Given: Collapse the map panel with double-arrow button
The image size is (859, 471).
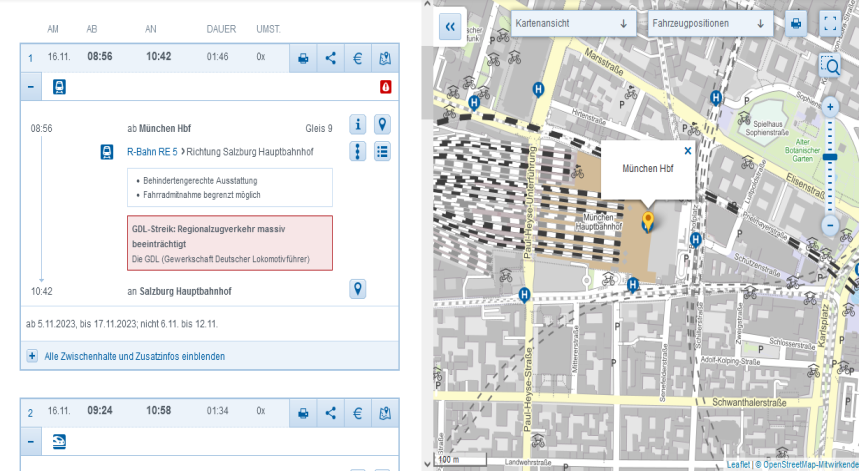Looking at the screenshot, I should click(x=450, y=26).
